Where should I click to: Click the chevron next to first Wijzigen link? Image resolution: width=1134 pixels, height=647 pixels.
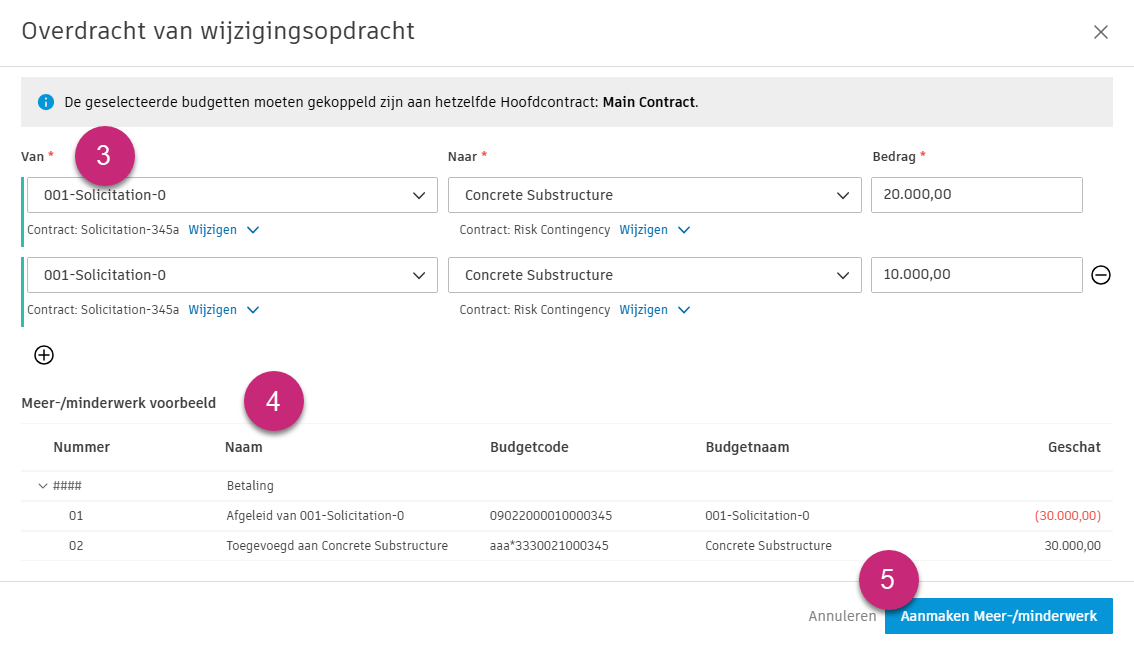coord(252,229)
